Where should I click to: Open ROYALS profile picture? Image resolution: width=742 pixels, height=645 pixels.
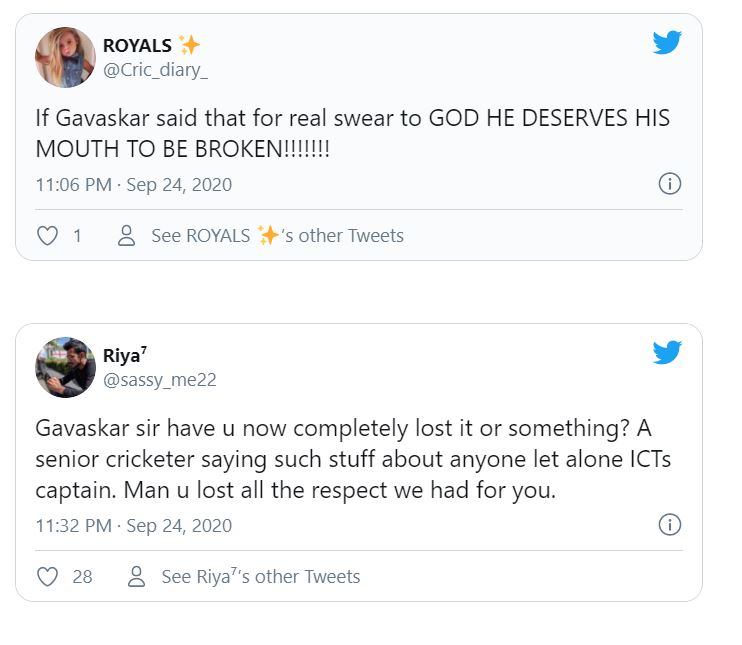pos(65,57)
